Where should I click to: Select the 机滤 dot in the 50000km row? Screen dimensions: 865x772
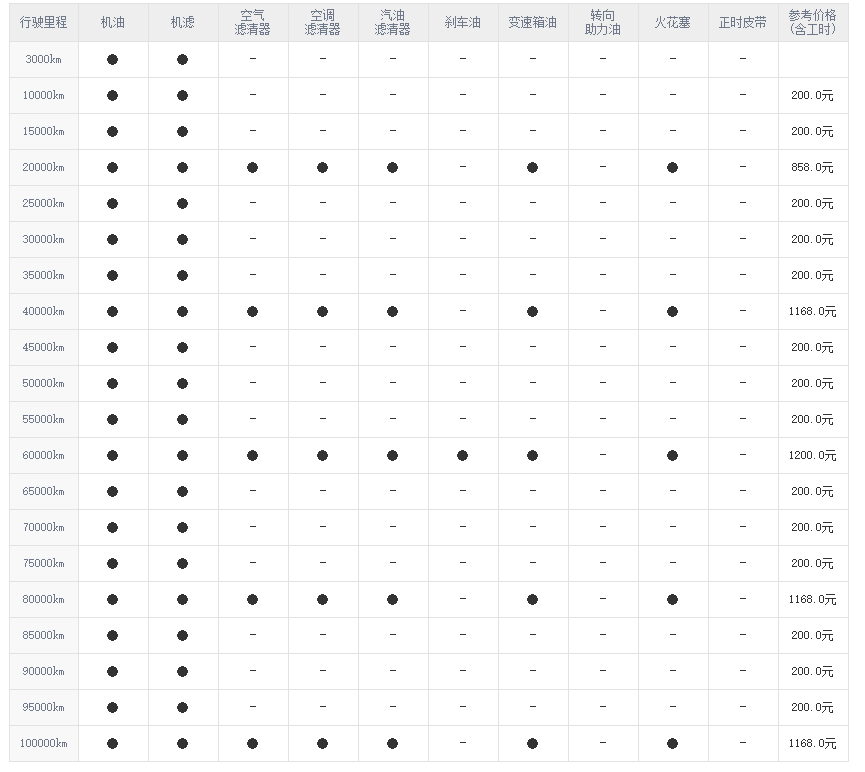182,384
